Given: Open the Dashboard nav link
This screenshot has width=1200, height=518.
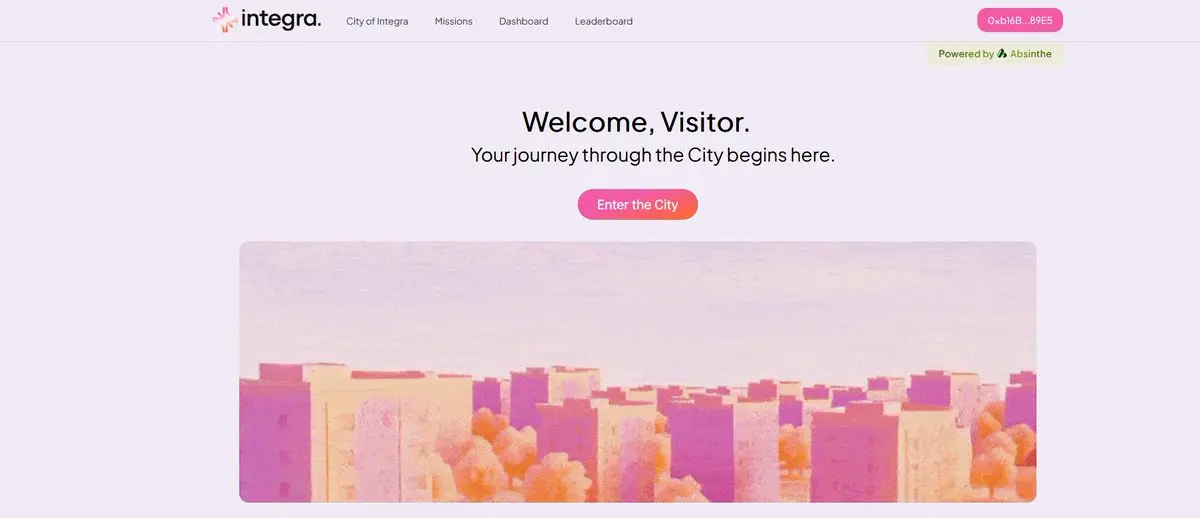Looking at the screenshot, I should (x=523, y=21).
